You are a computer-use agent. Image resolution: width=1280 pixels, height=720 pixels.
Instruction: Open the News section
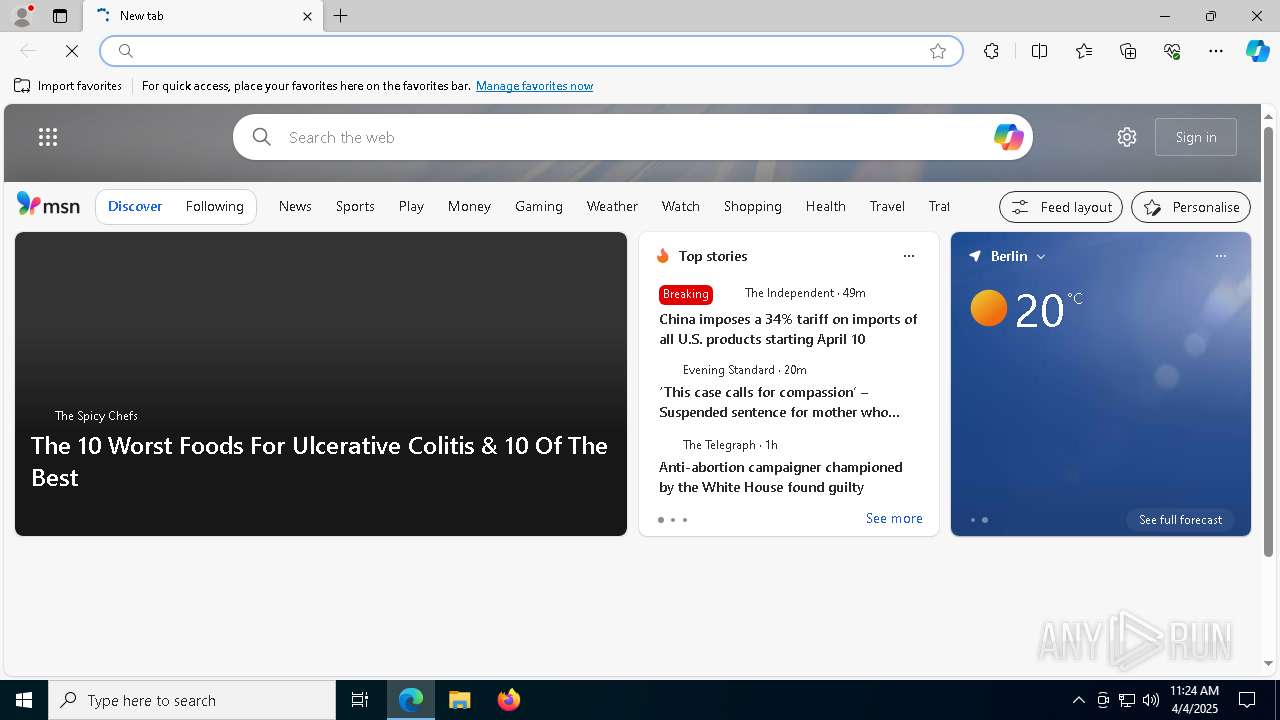[x=295, y=206]
